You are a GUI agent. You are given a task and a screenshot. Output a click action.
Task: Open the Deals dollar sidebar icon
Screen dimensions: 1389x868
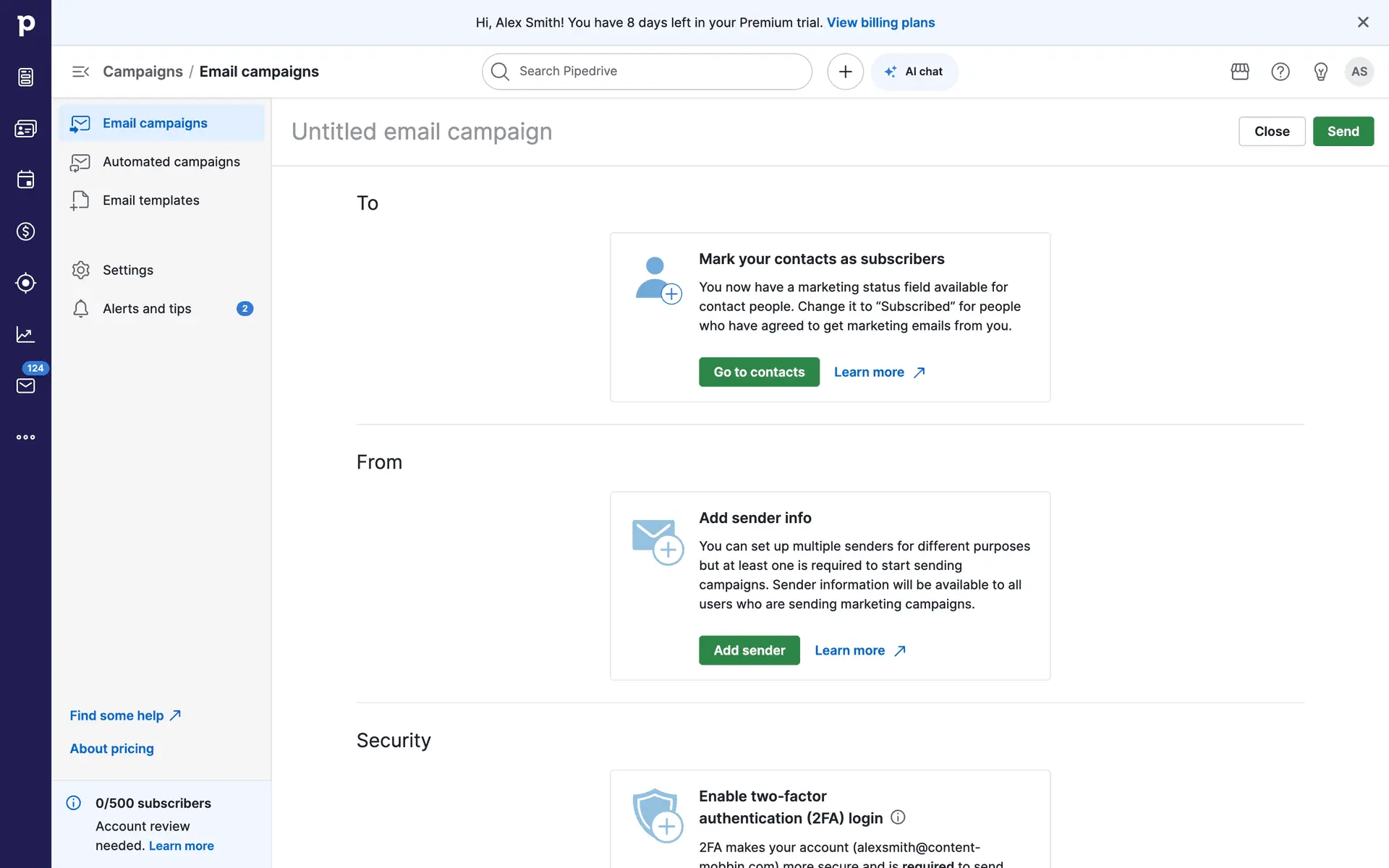(x=25, y=231)
